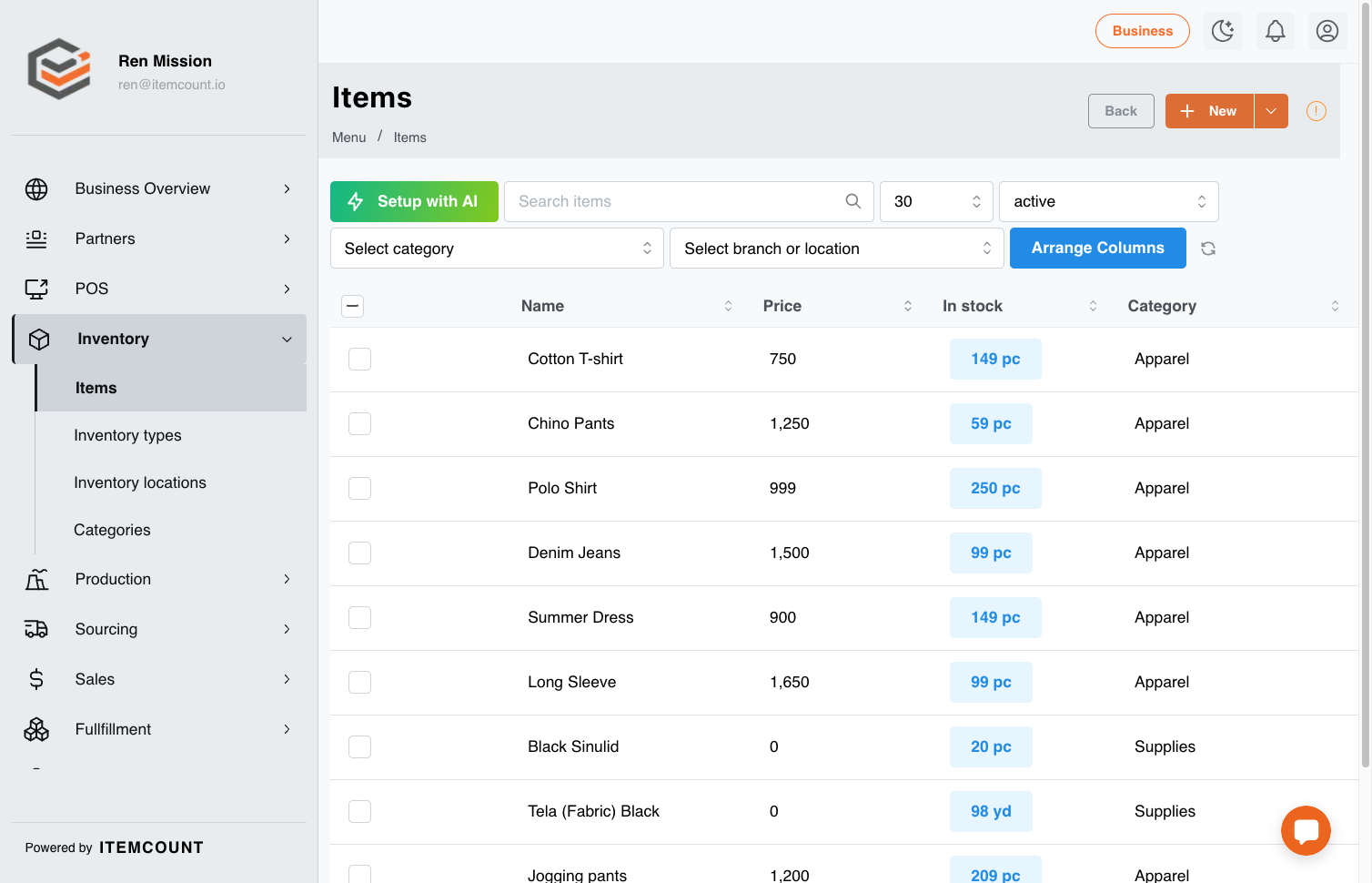Click the POS monitor icon

[36, 289]
